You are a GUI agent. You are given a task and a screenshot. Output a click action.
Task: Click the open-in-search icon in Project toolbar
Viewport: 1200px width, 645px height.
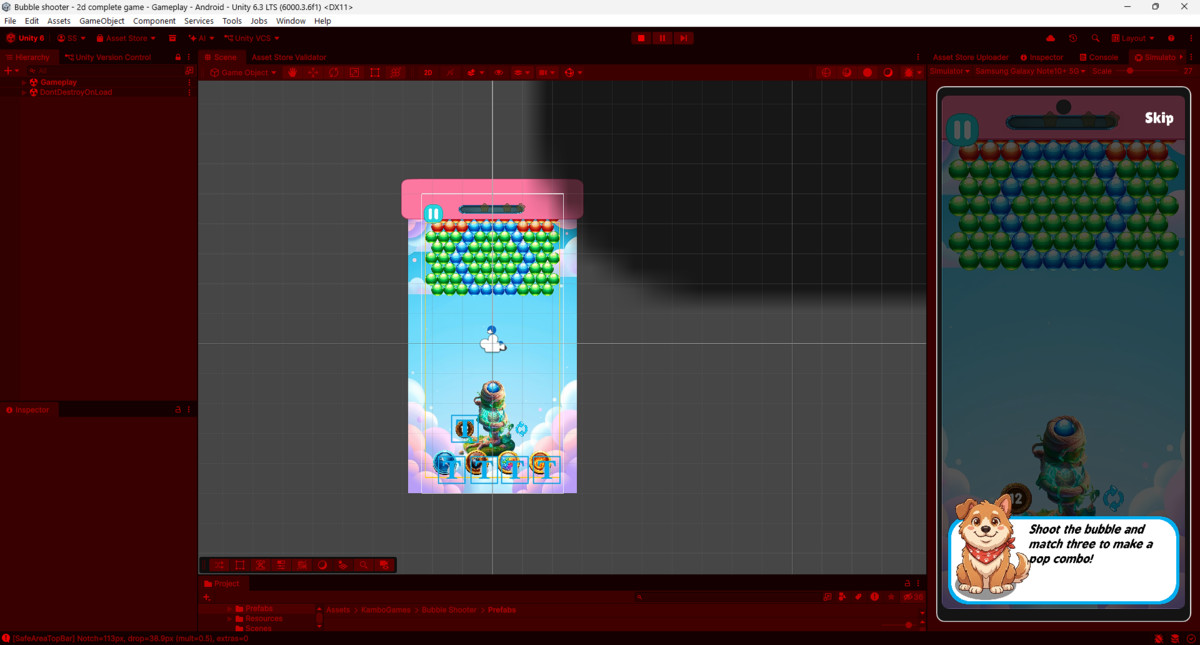(x=827, y=597)
